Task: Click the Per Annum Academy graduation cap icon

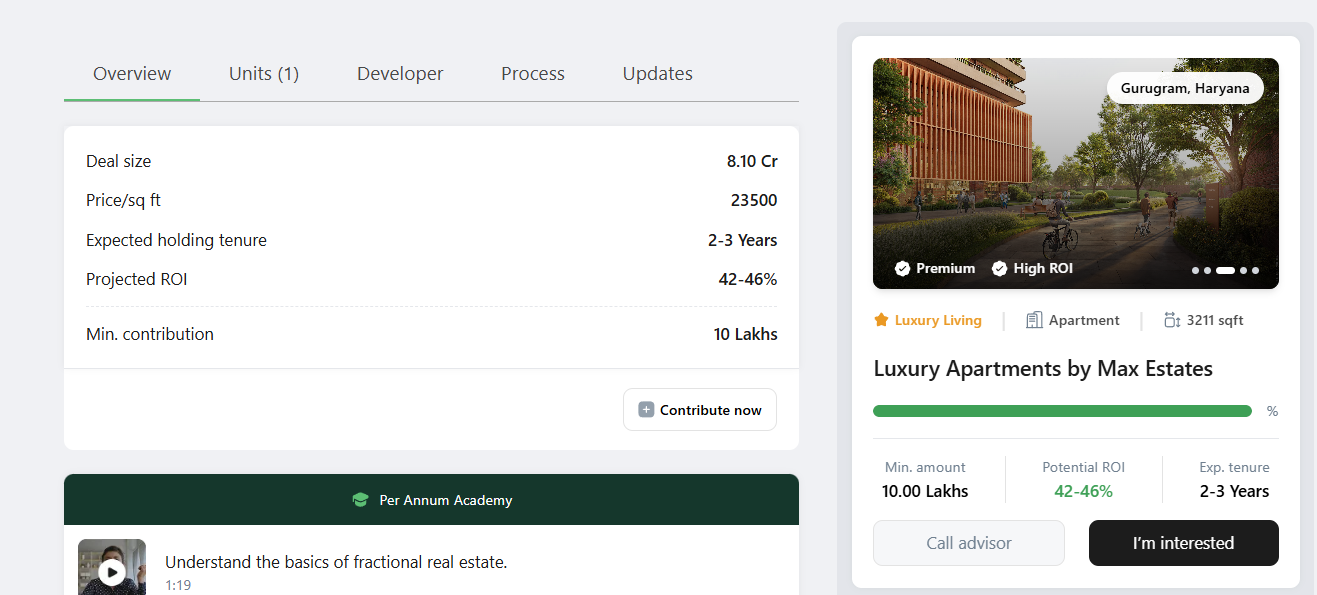Action: point(361,500)
